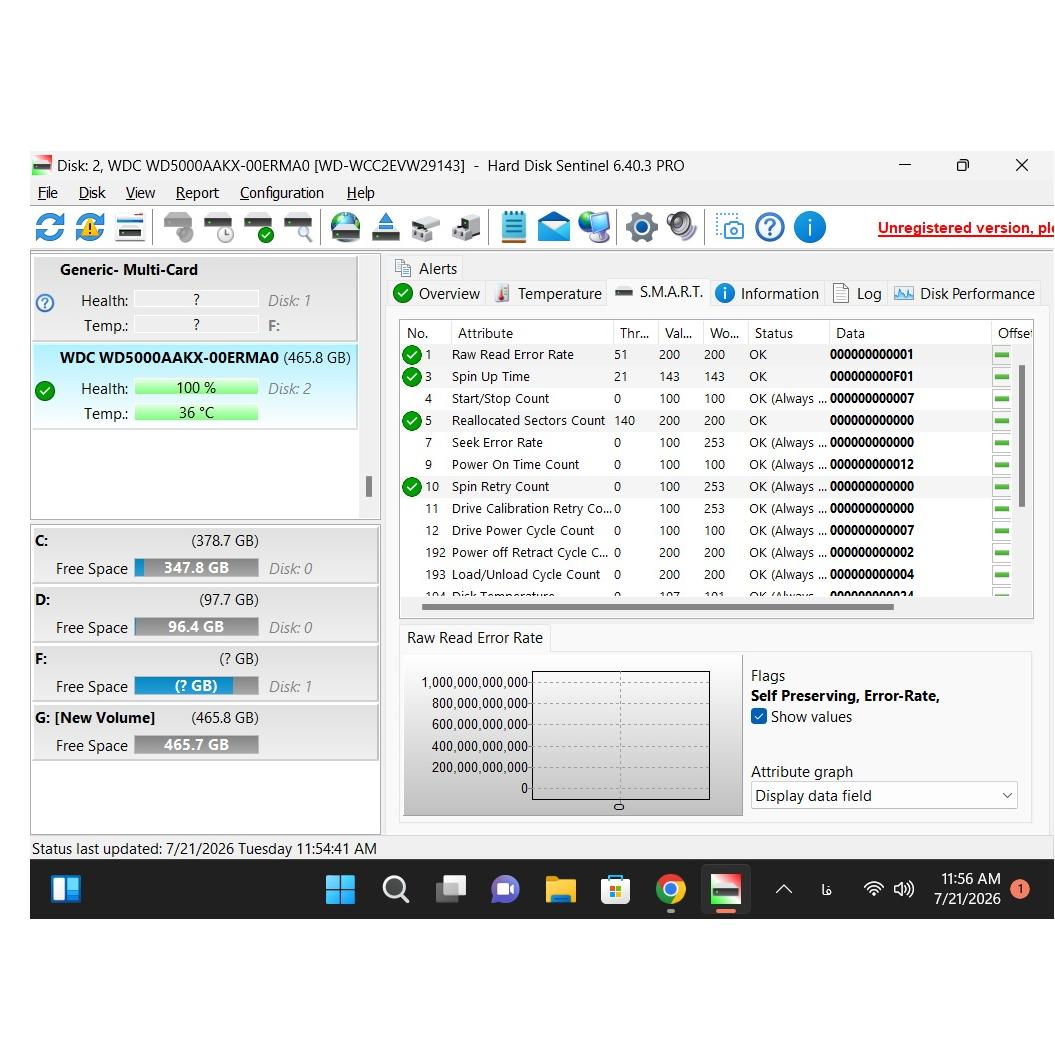Click the disk with clock toolbar icon
Screen dimensions: 1055x1055
tap(219, 227)
